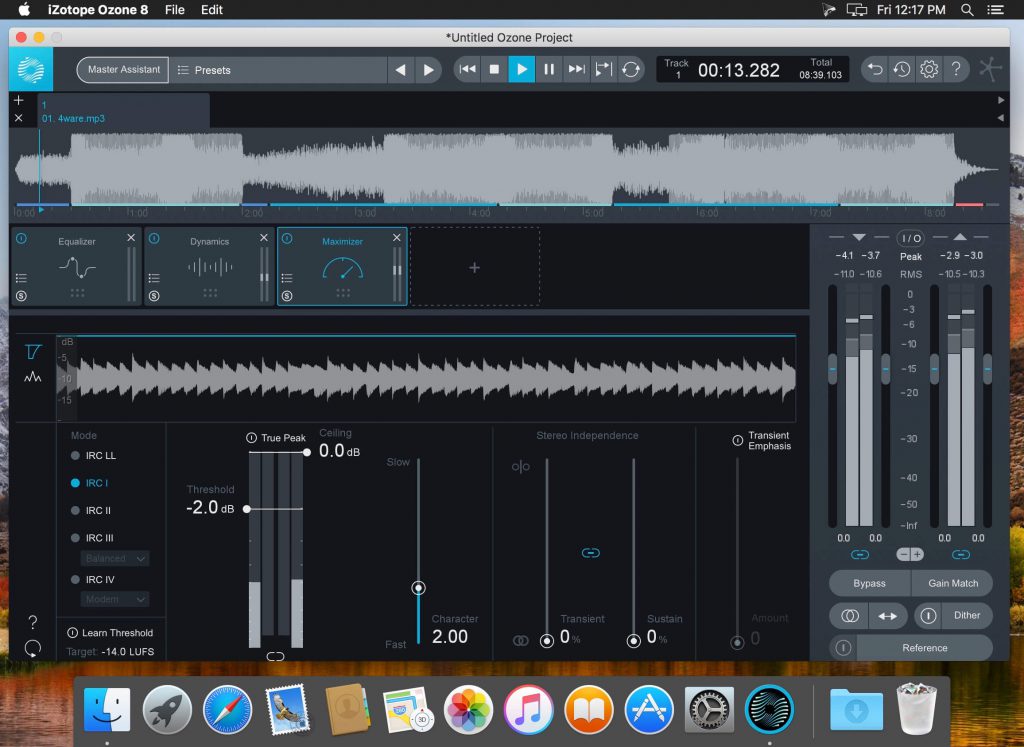Expand the Modern dropdown under IRC IV
This screenshot has width=1024, height=747.
pyautogui.click(x=113, y=599)
